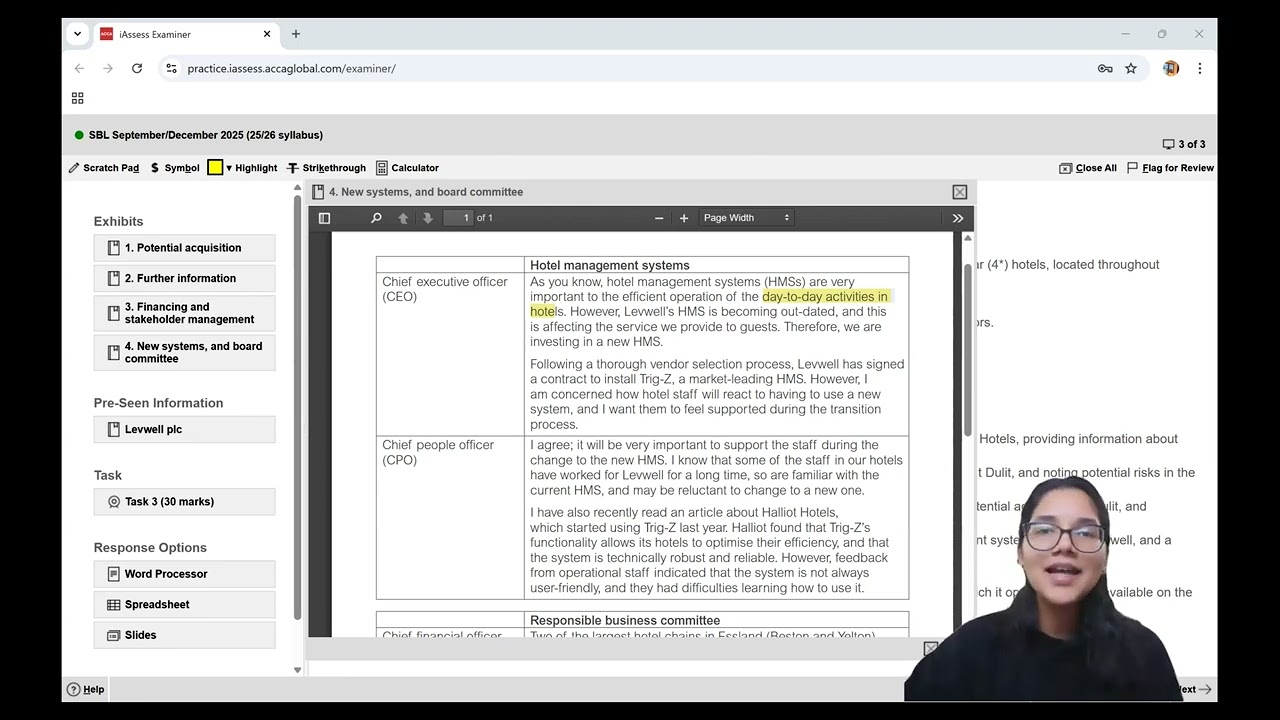Expand the highlight color dropdown arrow

pos(229,168)
